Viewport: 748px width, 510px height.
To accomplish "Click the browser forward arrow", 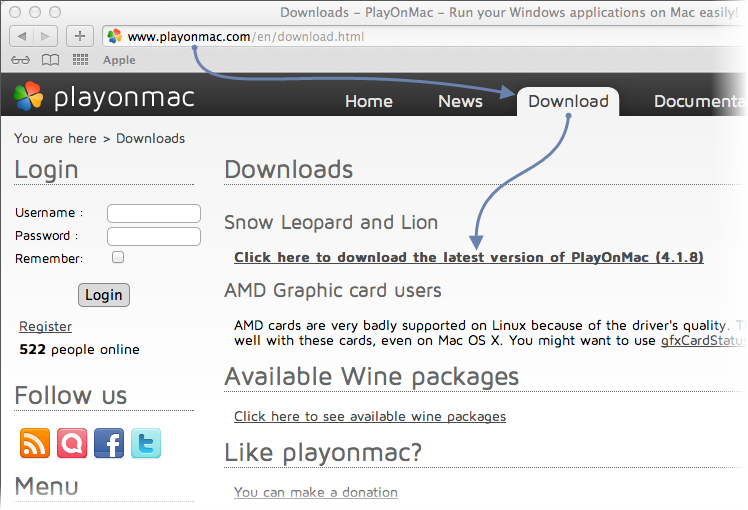I will pos(46,36).
